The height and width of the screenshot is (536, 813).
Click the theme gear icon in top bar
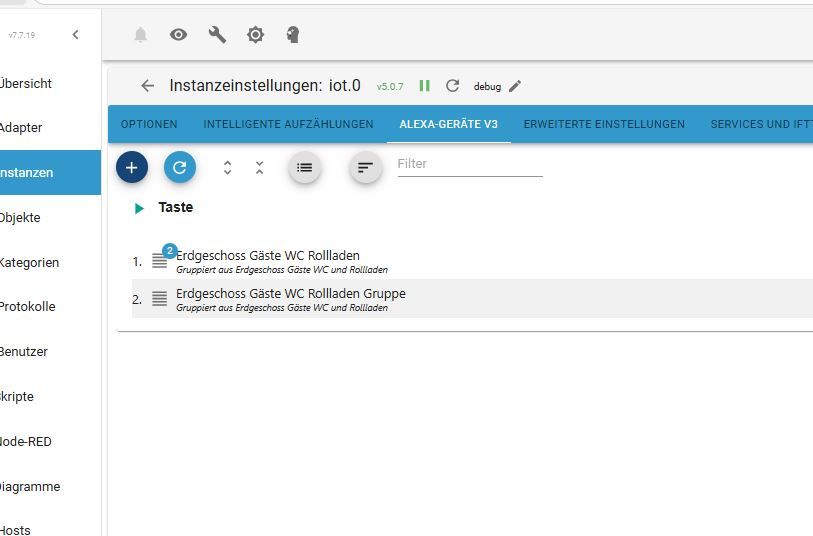pos(255,35)
